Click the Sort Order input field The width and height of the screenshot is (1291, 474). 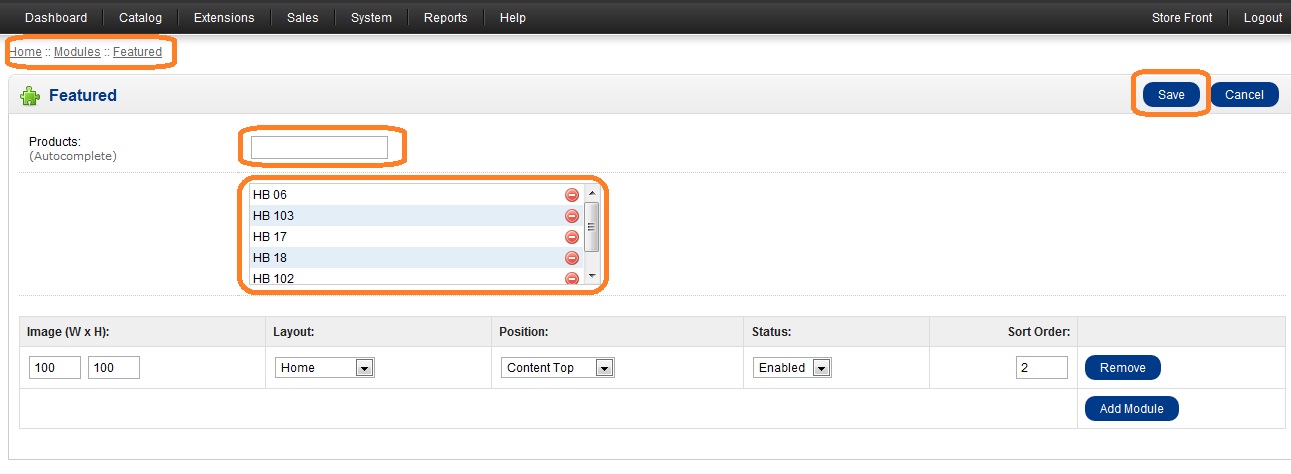[1042, 368]
